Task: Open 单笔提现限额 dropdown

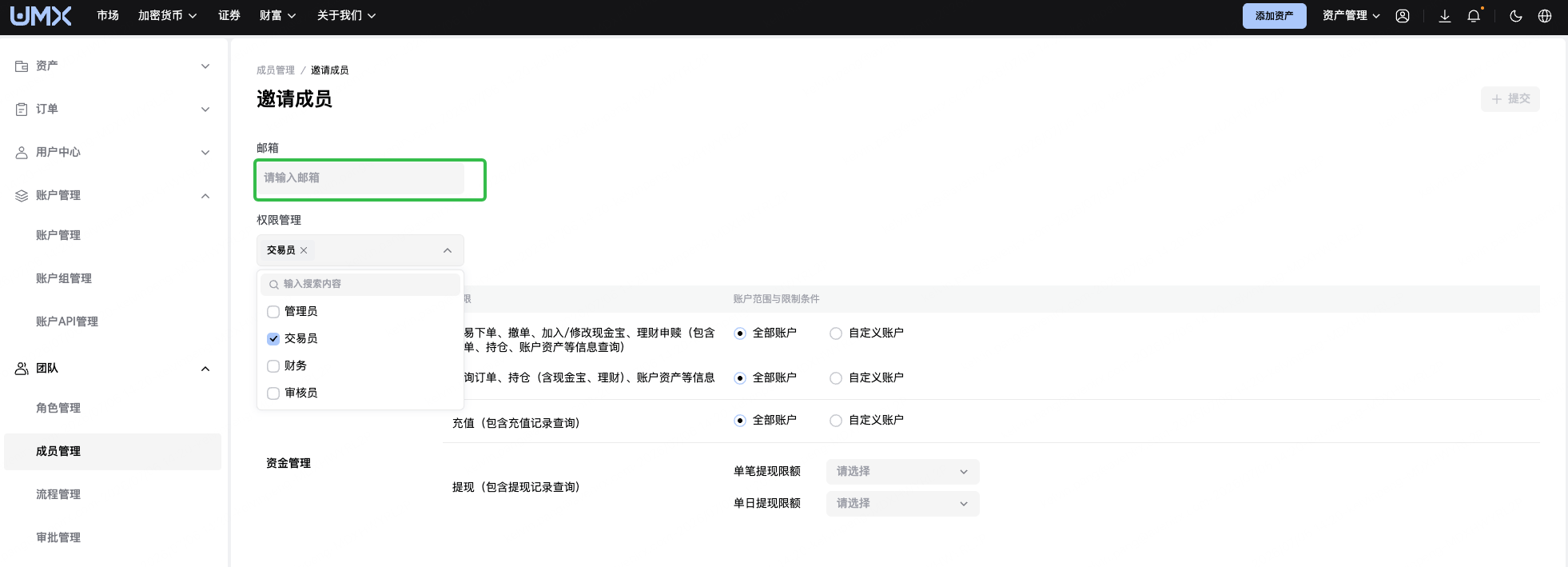Action: 902,472
